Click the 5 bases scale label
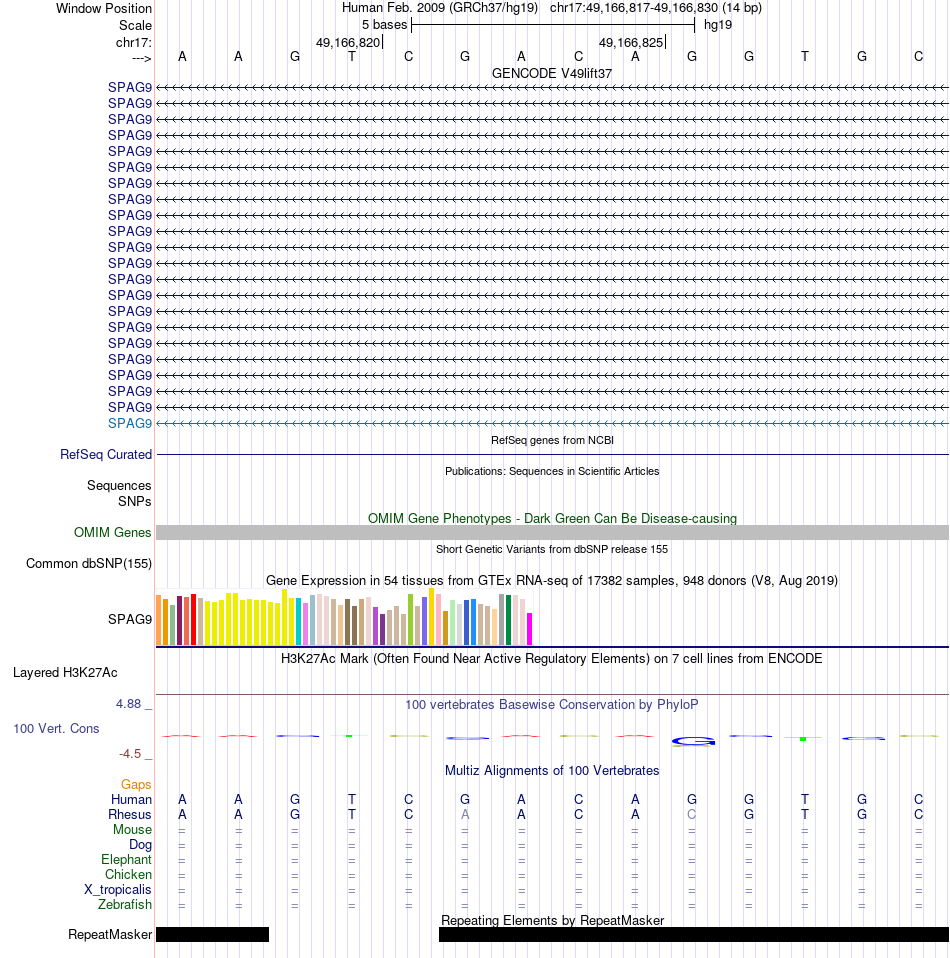The width and height of the screenshot is (950, 958). coord(384,25)
